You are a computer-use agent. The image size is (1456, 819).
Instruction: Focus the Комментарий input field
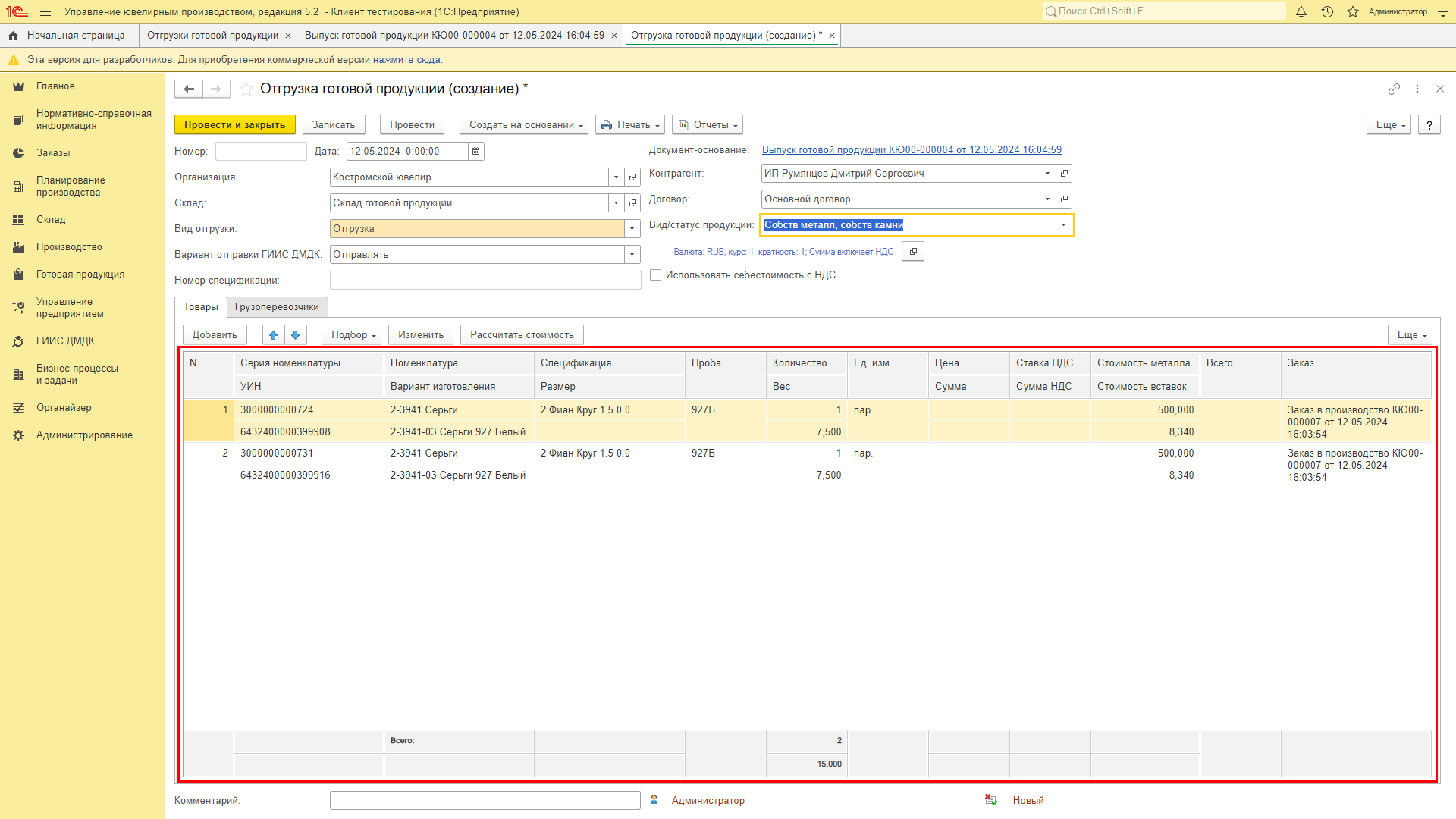[x=485, y=801]
